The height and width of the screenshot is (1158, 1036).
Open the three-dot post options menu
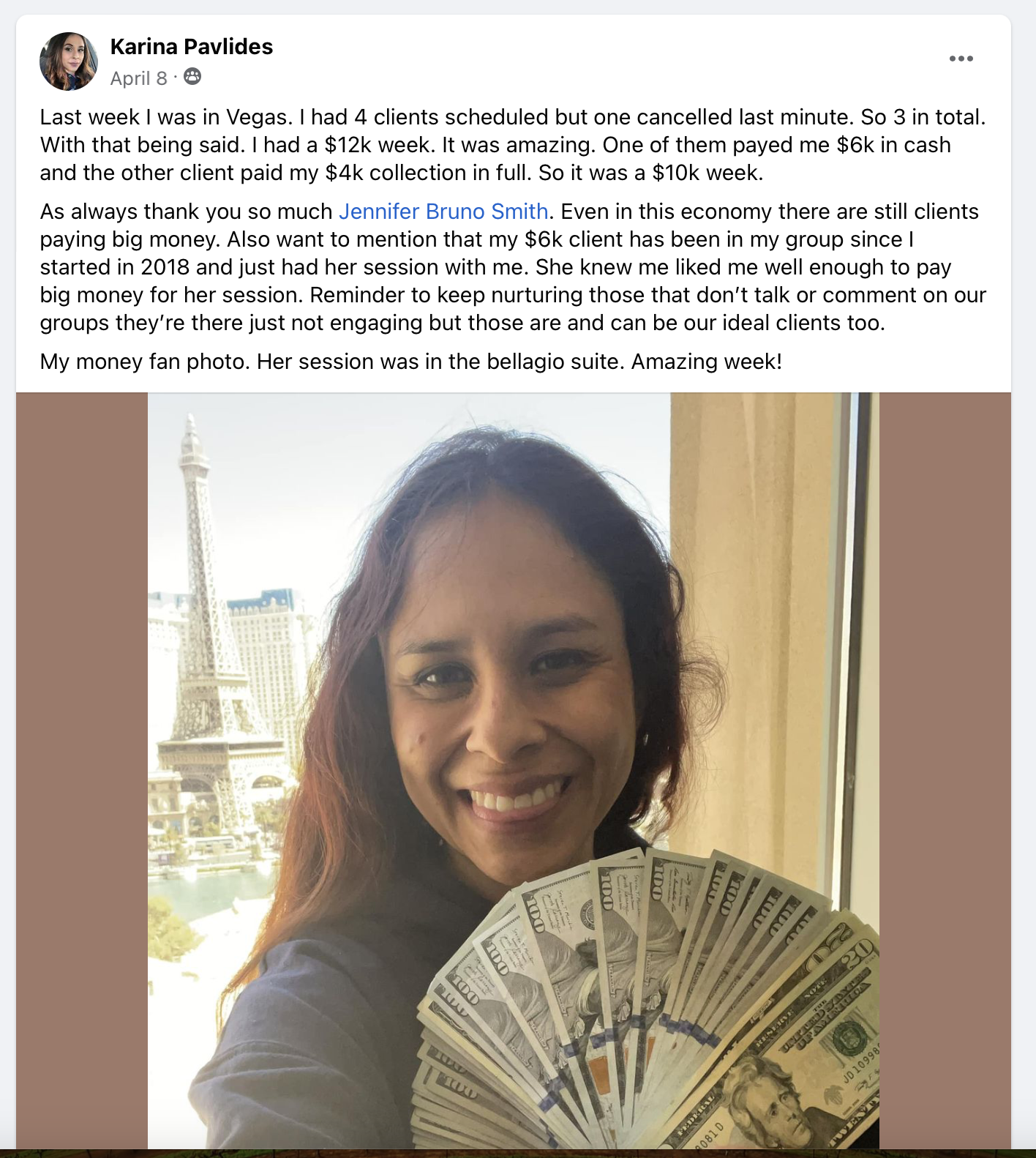(961, 59)
